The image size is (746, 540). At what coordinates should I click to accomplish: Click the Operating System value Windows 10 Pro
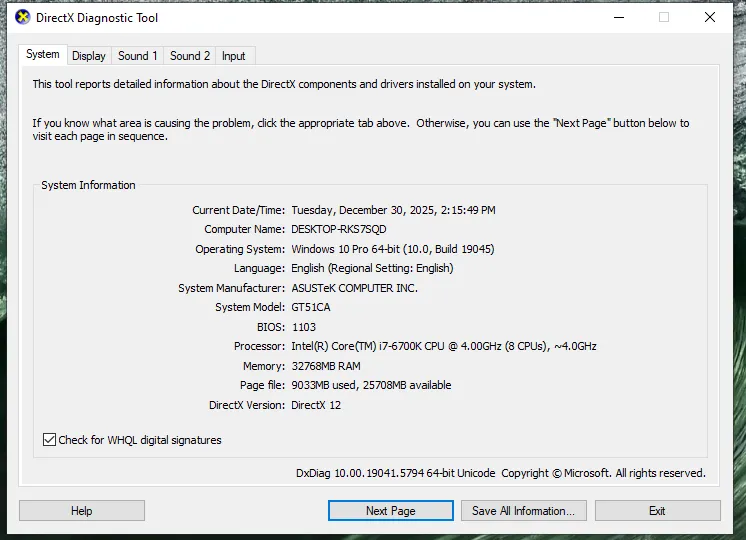coord(392,249)
